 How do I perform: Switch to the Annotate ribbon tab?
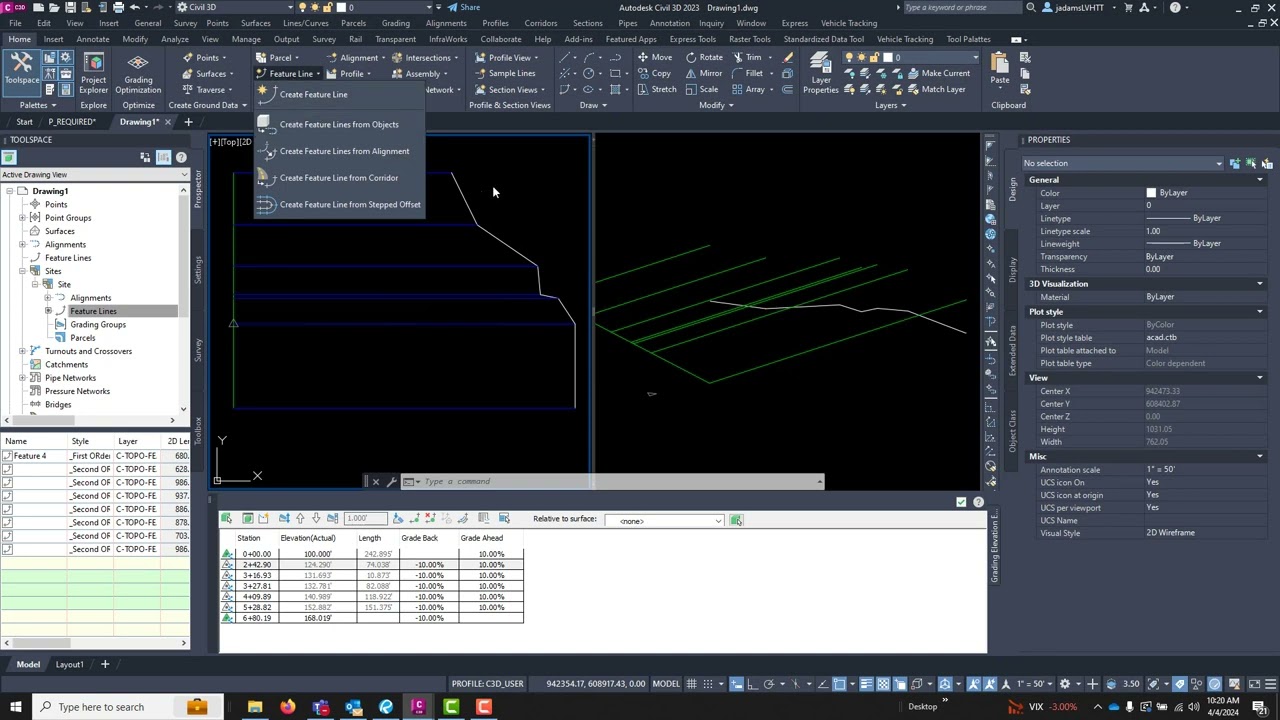(92, 39)
